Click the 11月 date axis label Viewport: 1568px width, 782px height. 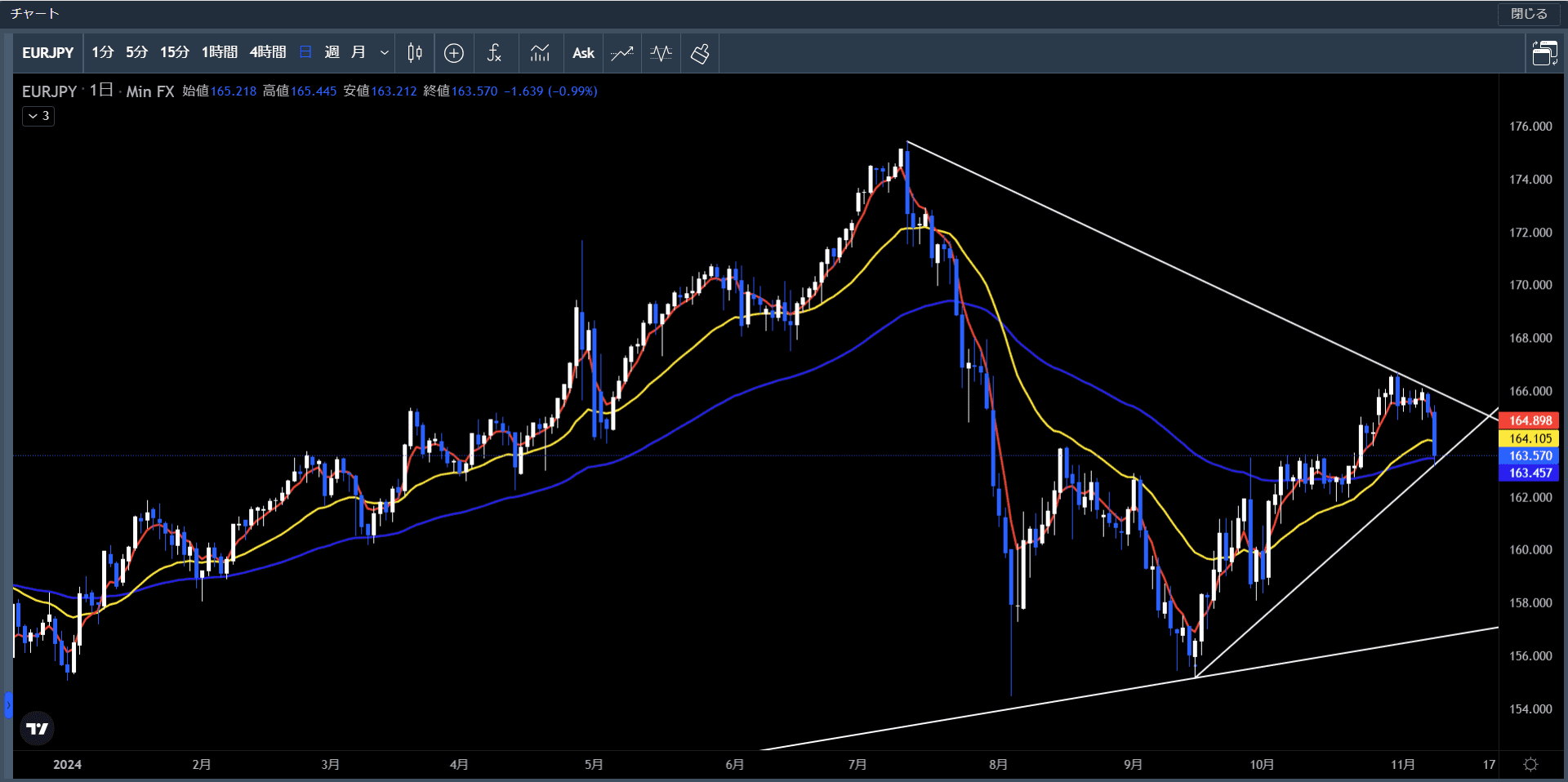click(x=1403, y=765)
